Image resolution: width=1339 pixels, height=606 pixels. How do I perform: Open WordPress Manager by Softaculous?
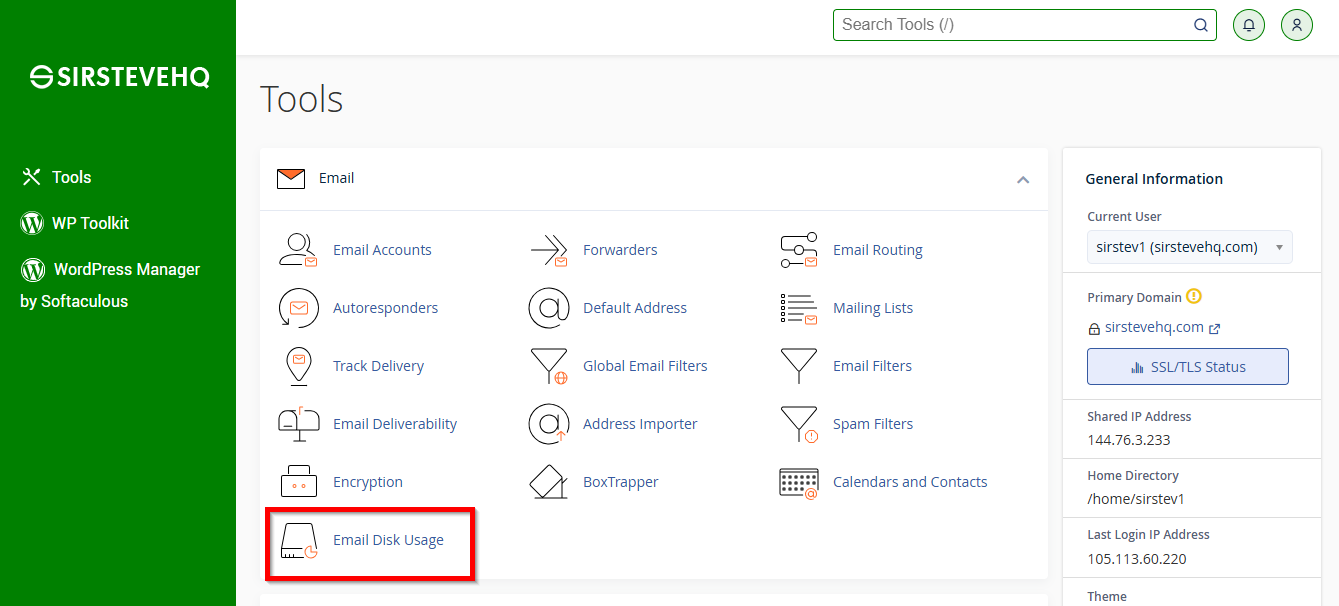point(110,285)
